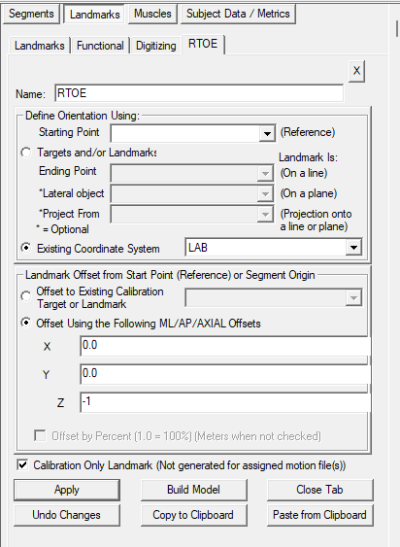Open the Muscles tab
Viewport: 400px width, 547px height.
(x=153, y=14)
